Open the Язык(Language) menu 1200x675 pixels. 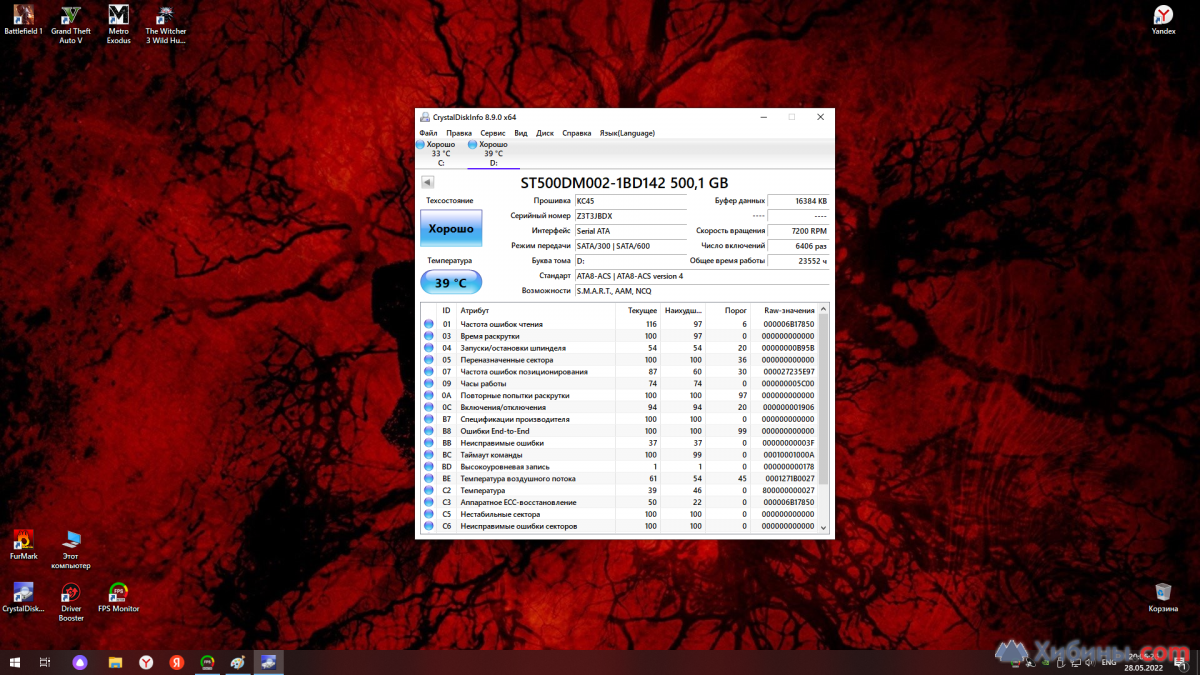627,133
